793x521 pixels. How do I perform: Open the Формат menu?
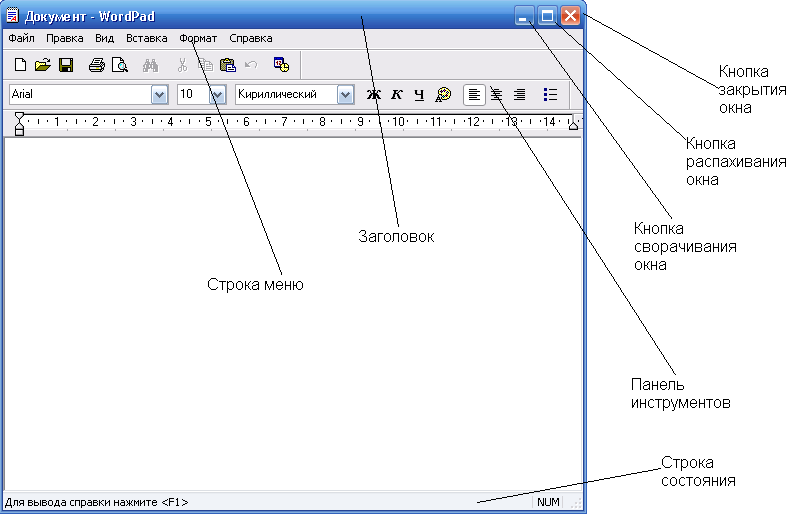click(198, 38)
